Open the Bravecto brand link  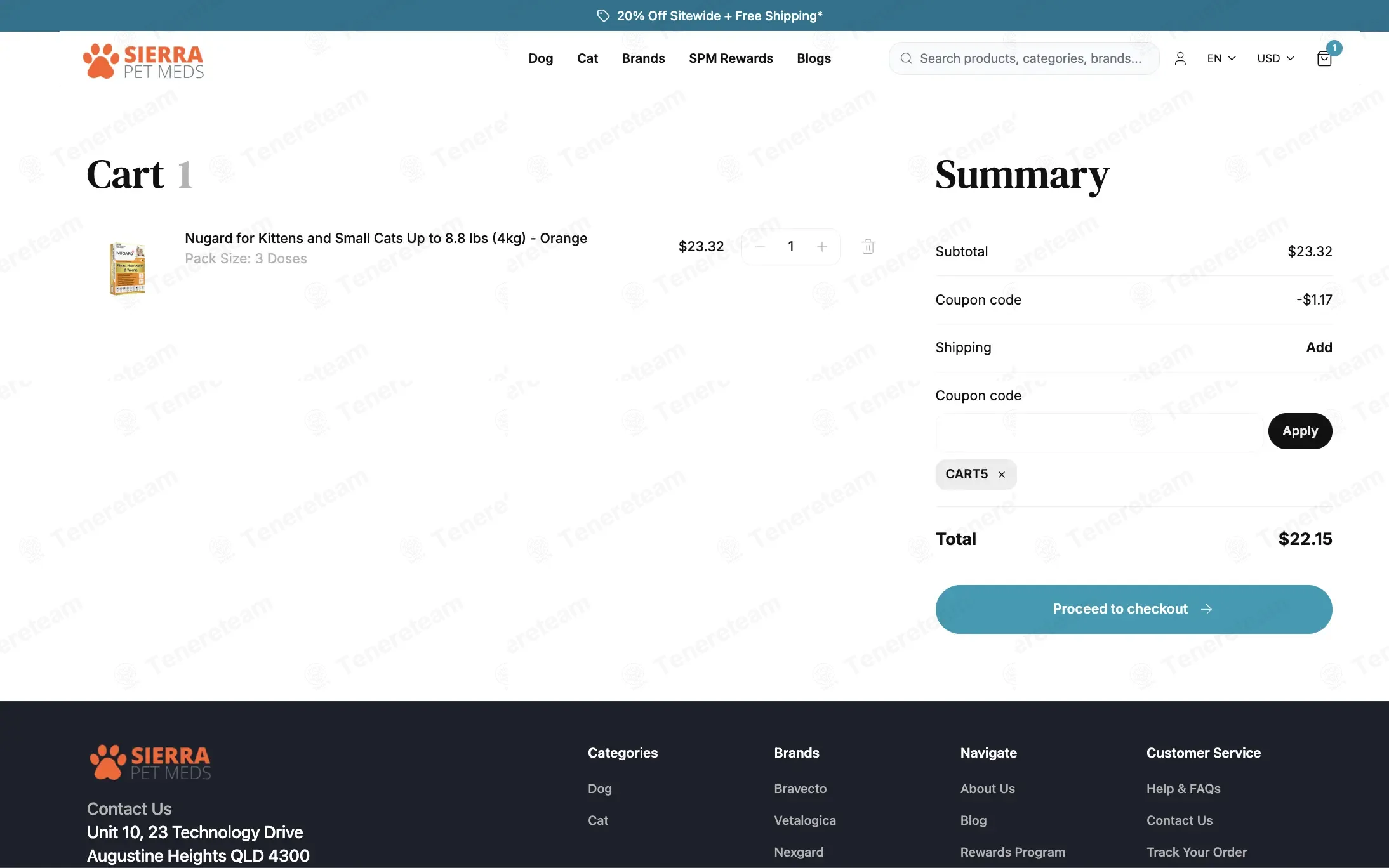801,789
